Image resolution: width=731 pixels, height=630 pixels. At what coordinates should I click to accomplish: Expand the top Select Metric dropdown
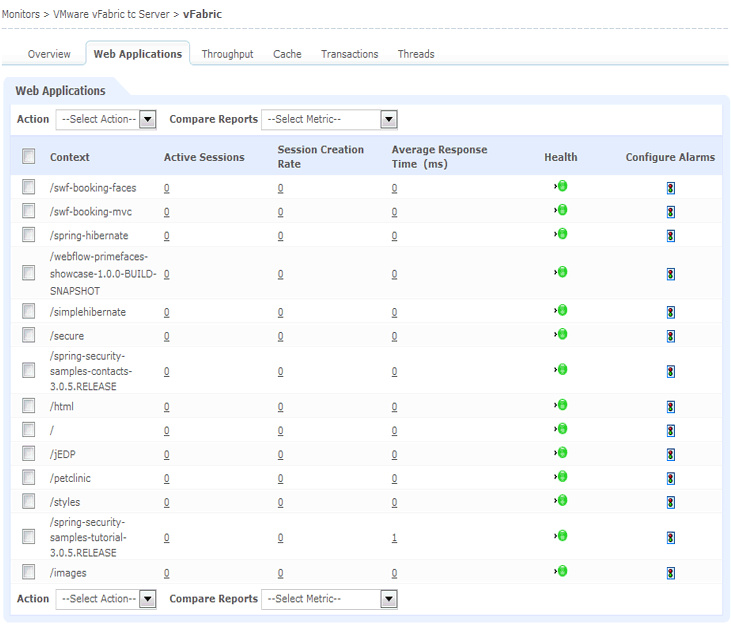click(x=329, y=120)
